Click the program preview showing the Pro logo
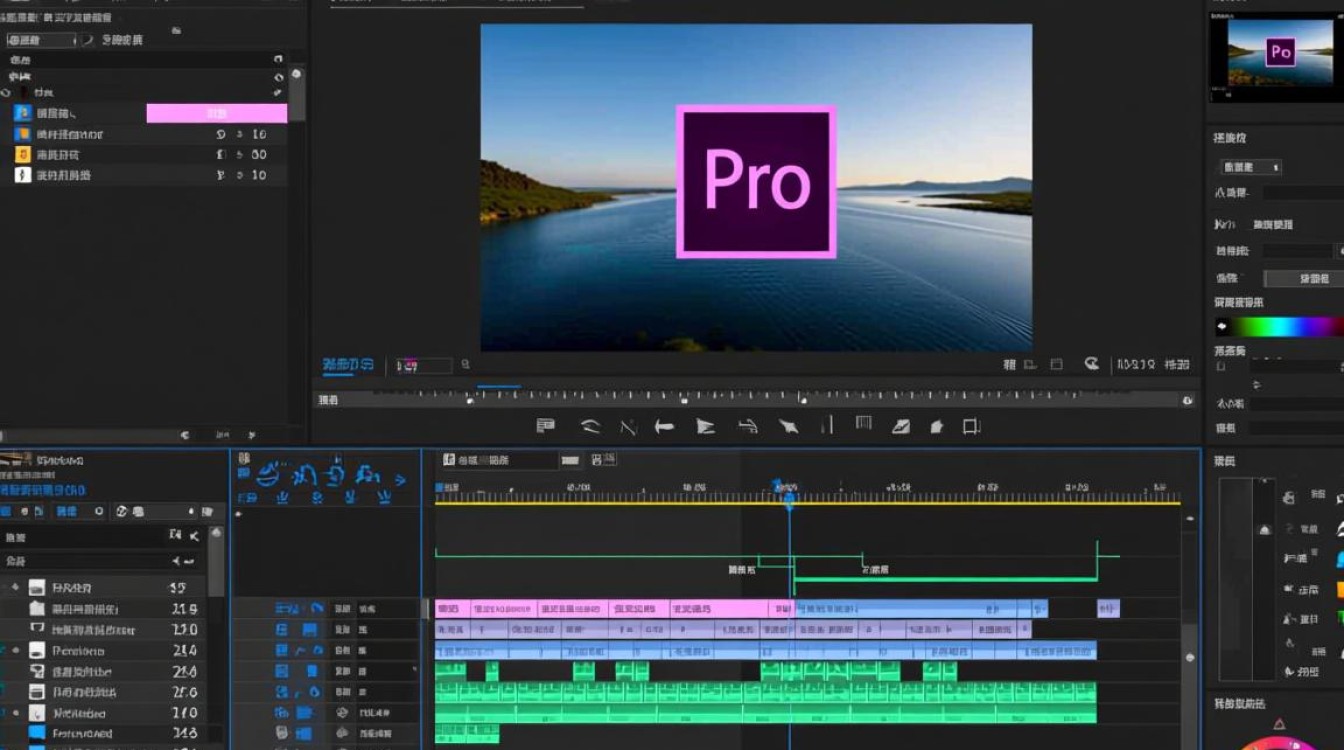Screen dimensions: 1344x750 click(756, 187)
